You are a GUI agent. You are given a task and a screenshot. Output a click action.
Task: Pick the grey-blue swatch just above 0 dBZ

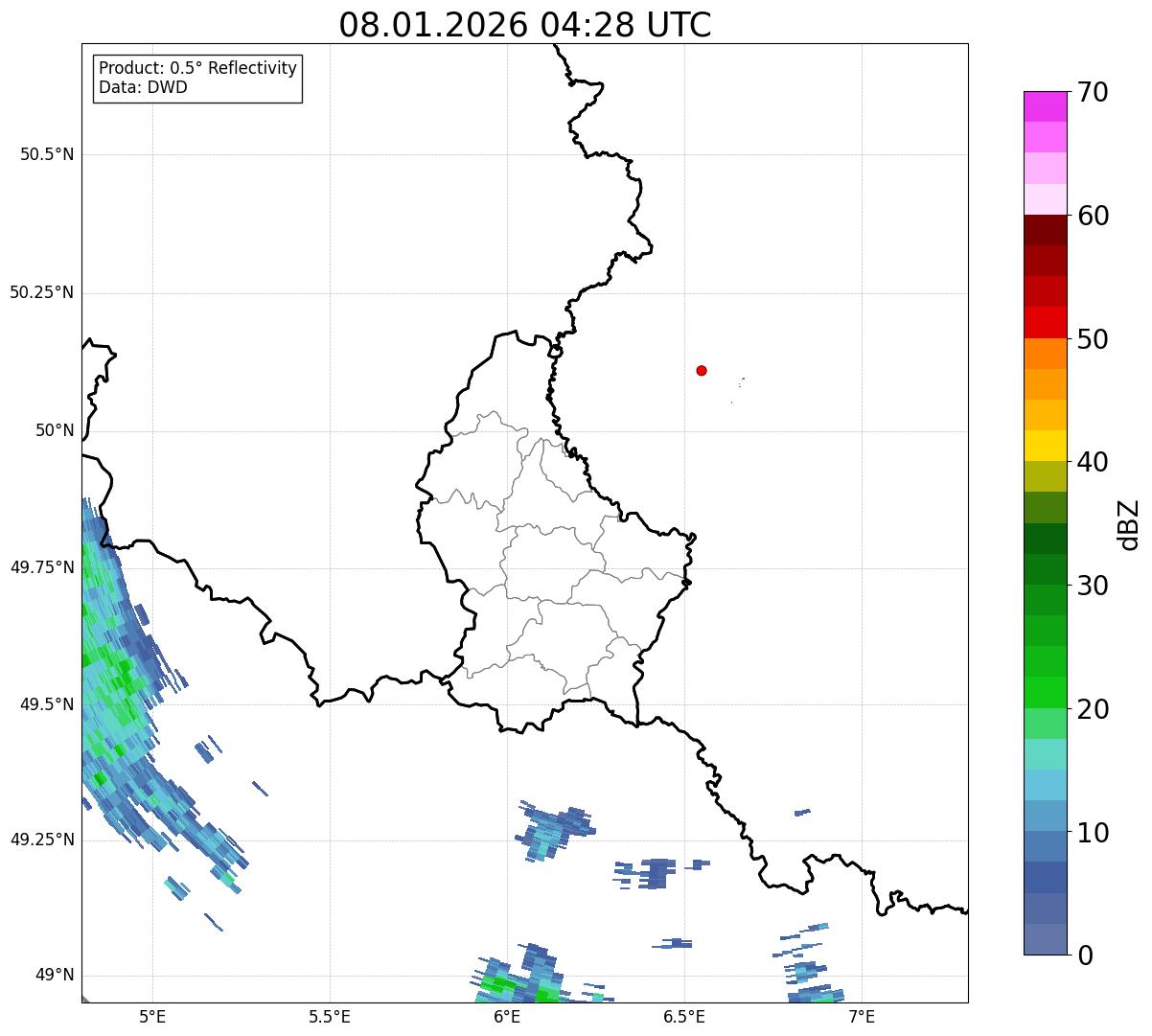coord(1045,939)
